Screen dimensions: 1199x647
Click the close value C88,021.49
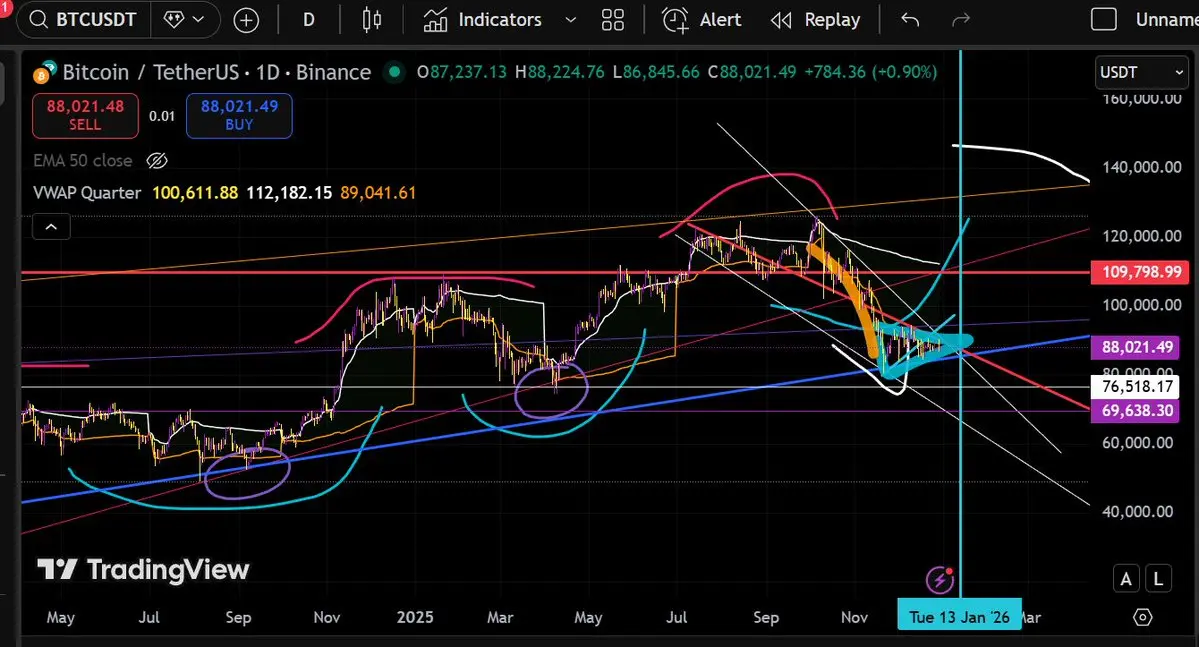(752, 72)
